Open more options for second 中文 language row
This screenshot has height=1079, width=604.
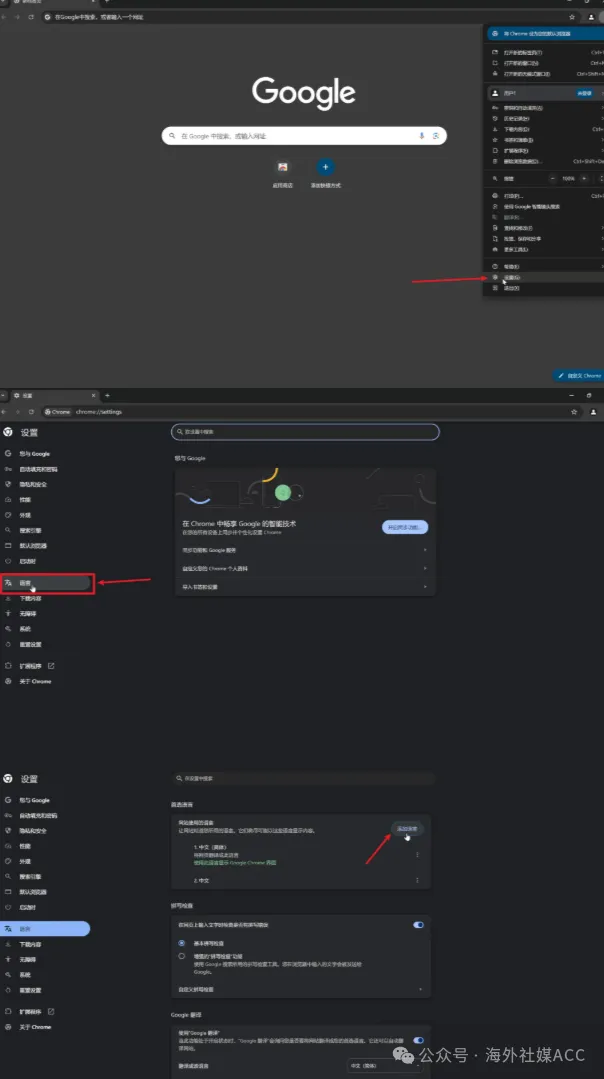click(417, 880)
